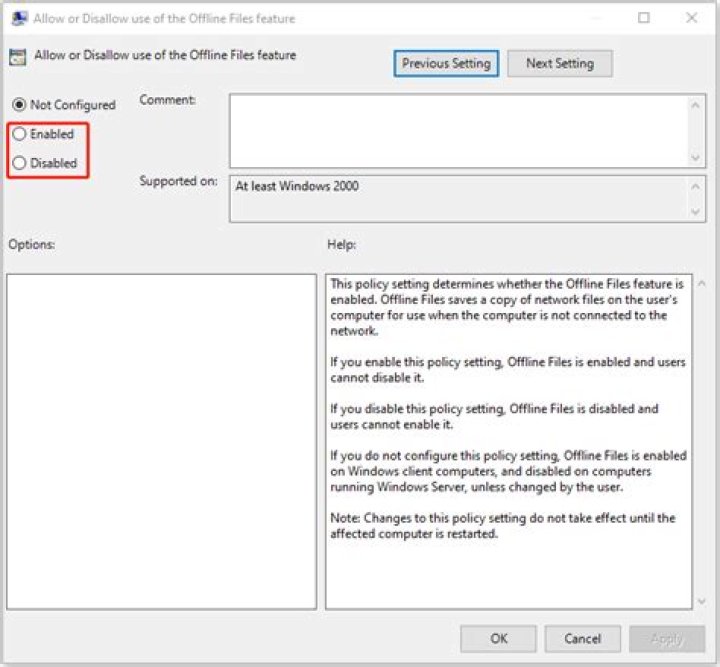Click the Previous Setting button
720x667 pixels.
[446, 63]
